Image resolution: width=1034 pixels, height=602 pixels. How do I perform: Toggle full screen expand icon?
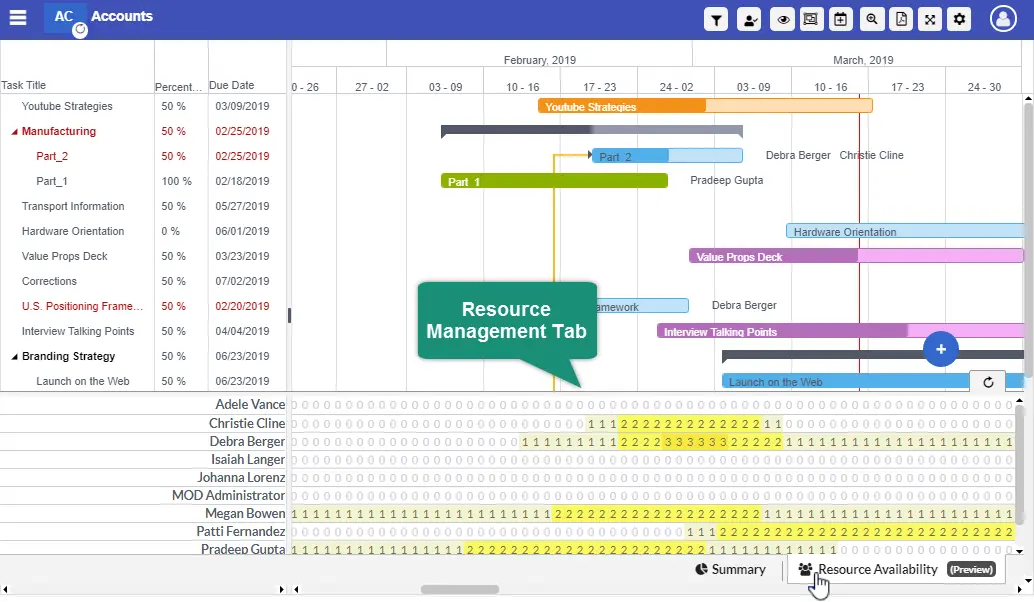(x=930, y=19)
